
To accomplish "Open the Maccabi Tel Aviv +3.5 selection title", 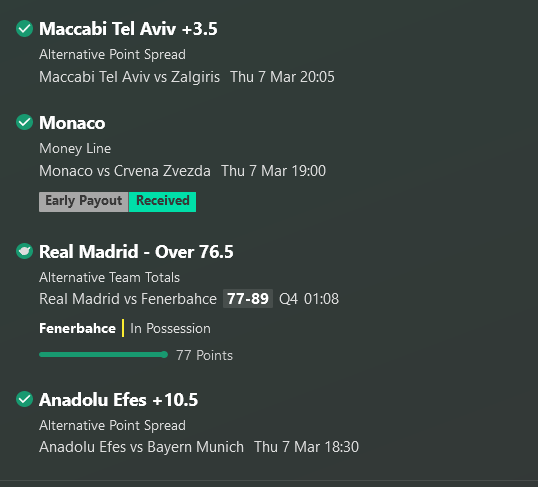I will (128, 28).
